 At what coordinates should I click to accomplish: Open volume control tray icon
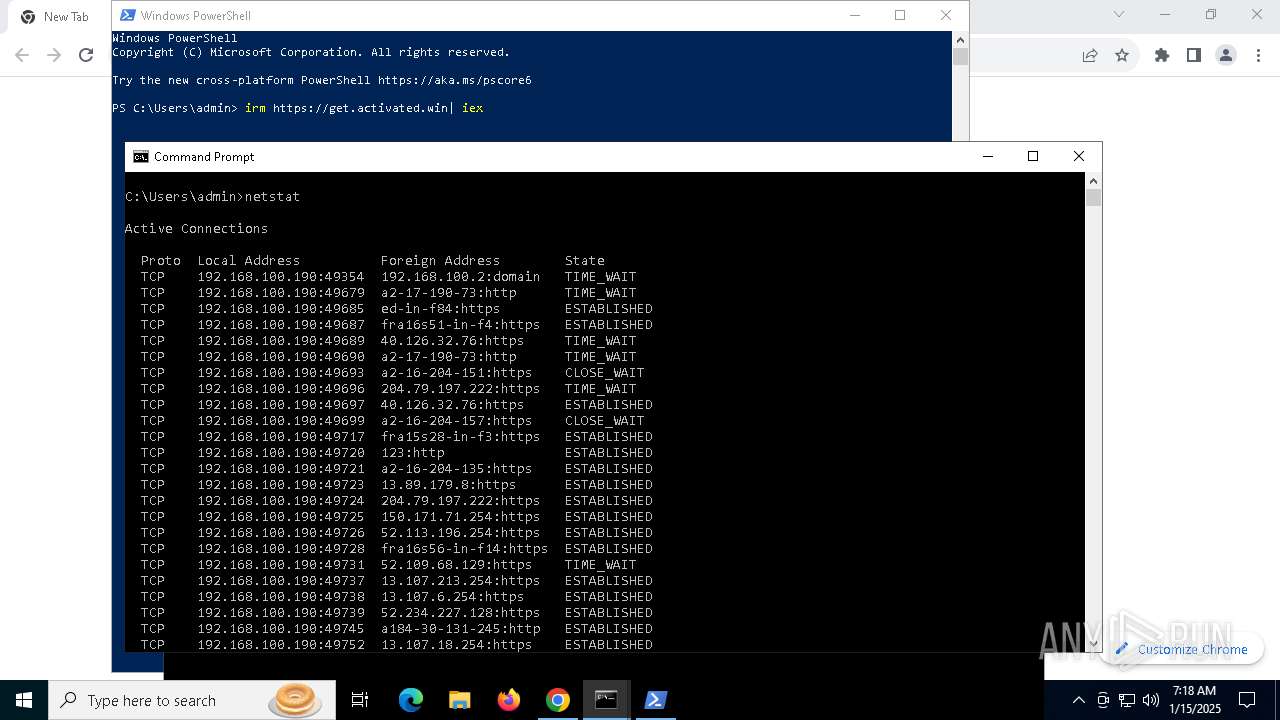point(1151,700)
